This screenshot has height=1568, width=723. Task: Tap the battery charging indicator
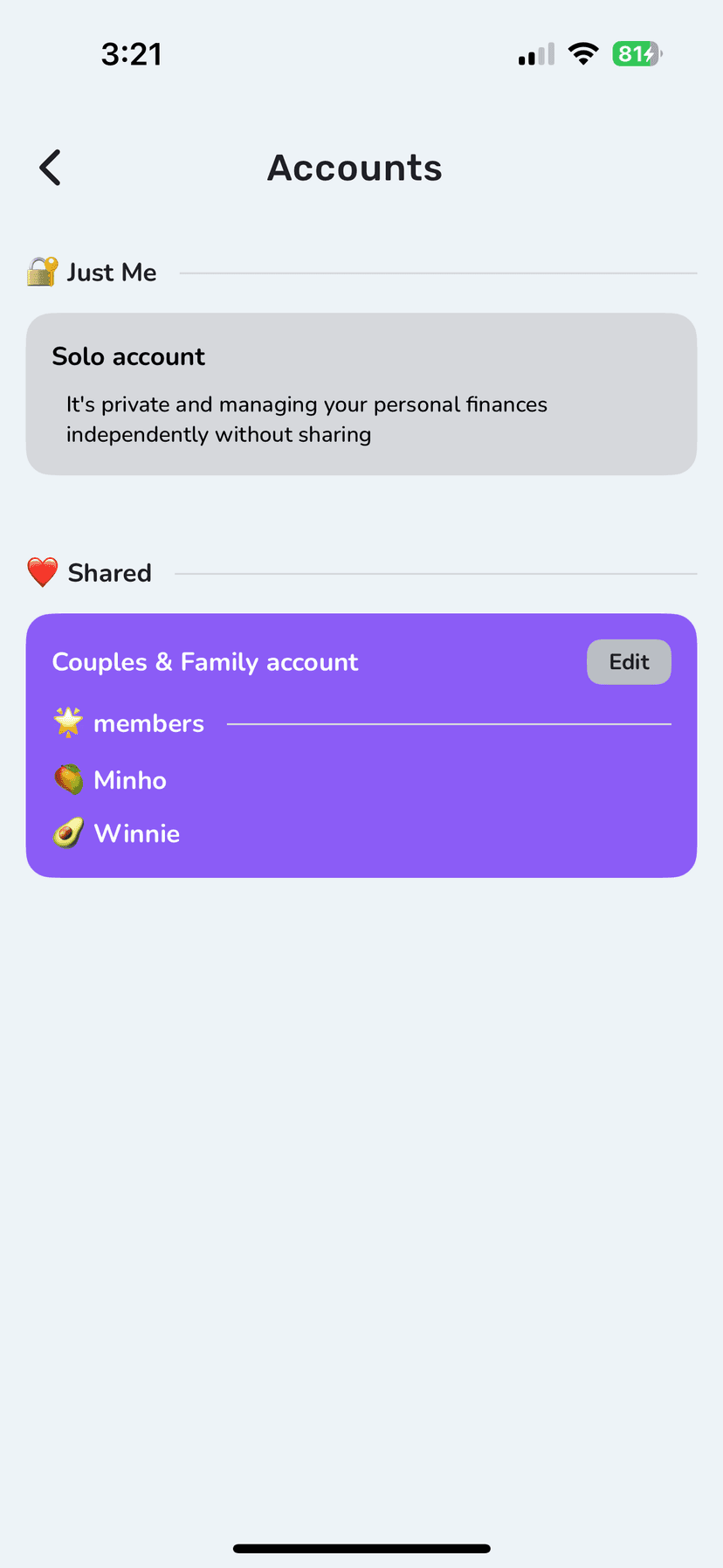[636, 53]
